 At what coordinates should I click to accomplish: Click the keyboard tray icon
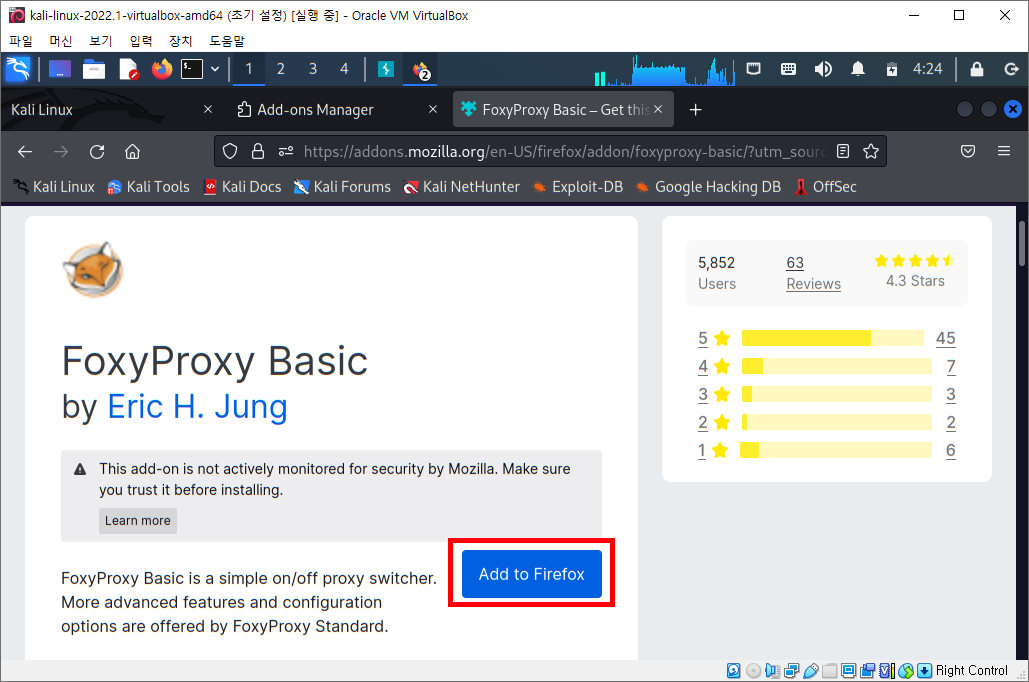[x=788, y=69]
